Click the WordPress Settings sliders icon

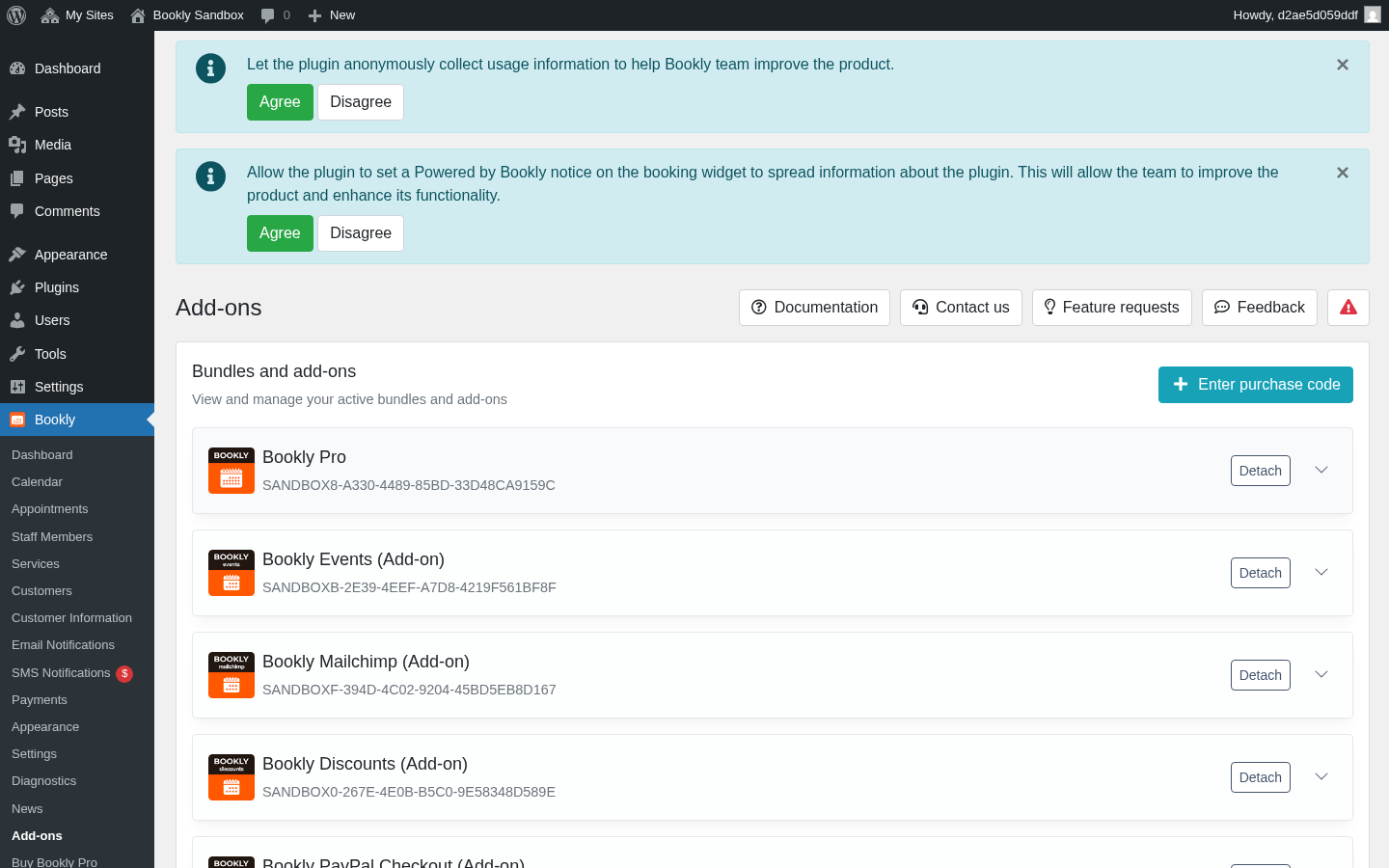click(17, 387)
